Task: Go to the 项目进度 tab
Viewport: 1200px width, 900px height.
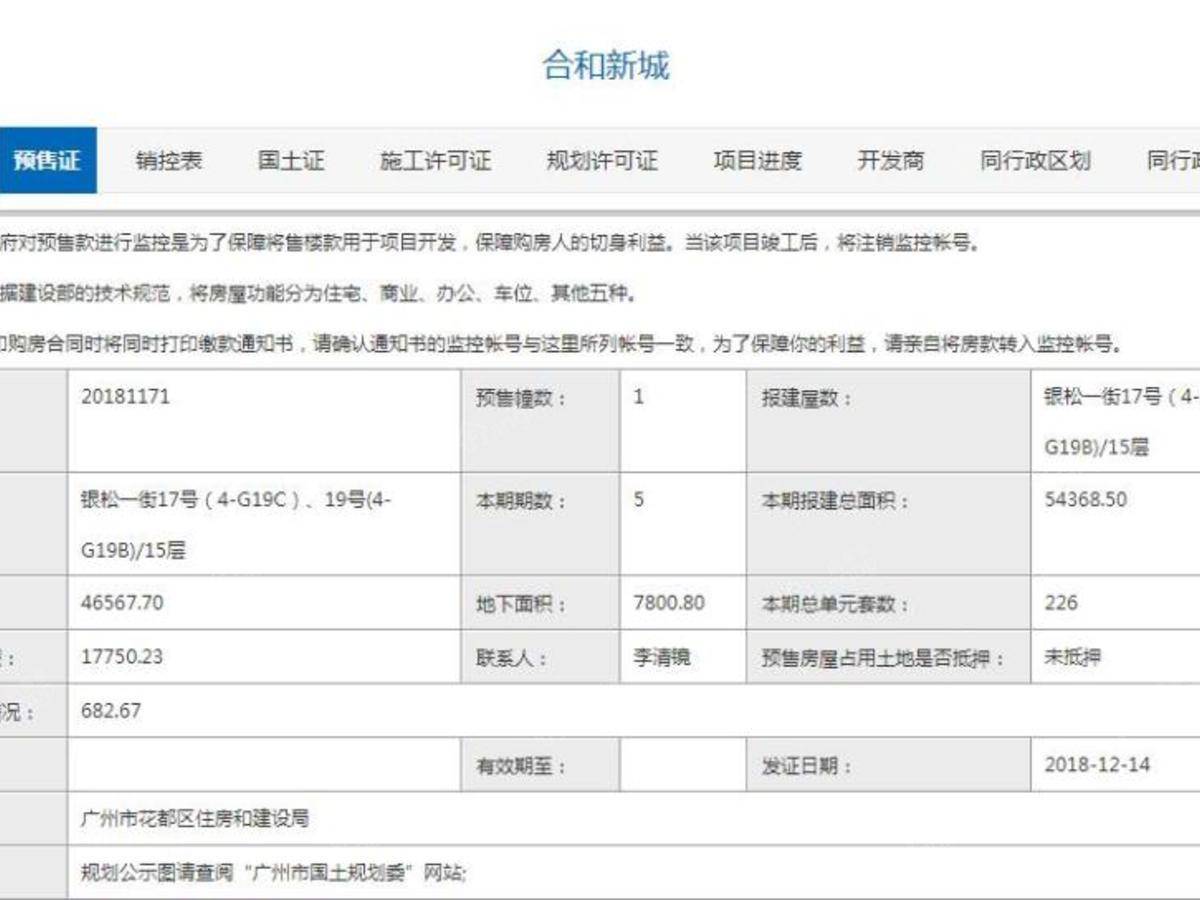Action: (x=757, y=160)
